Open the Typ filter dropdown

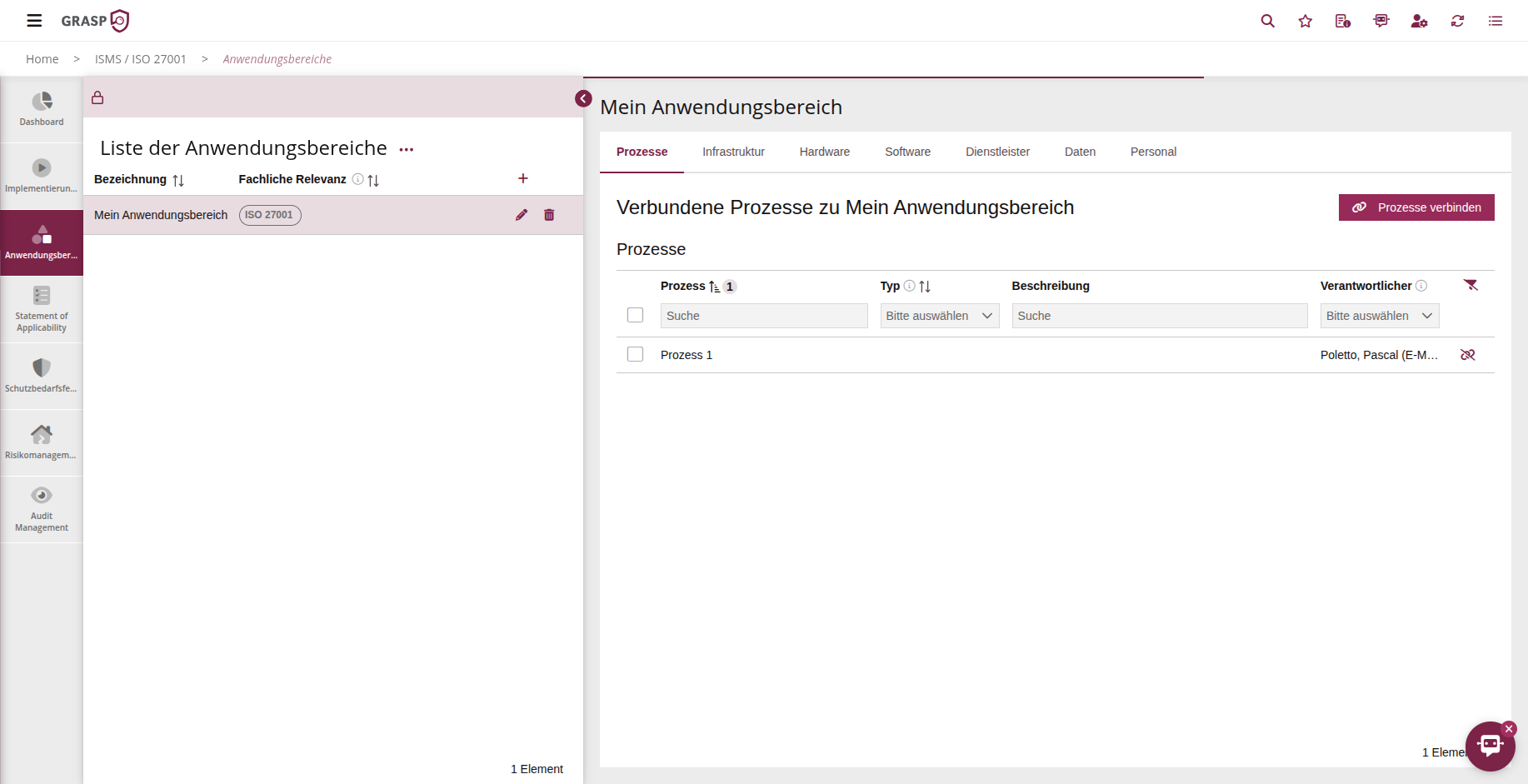click(939, 316)
